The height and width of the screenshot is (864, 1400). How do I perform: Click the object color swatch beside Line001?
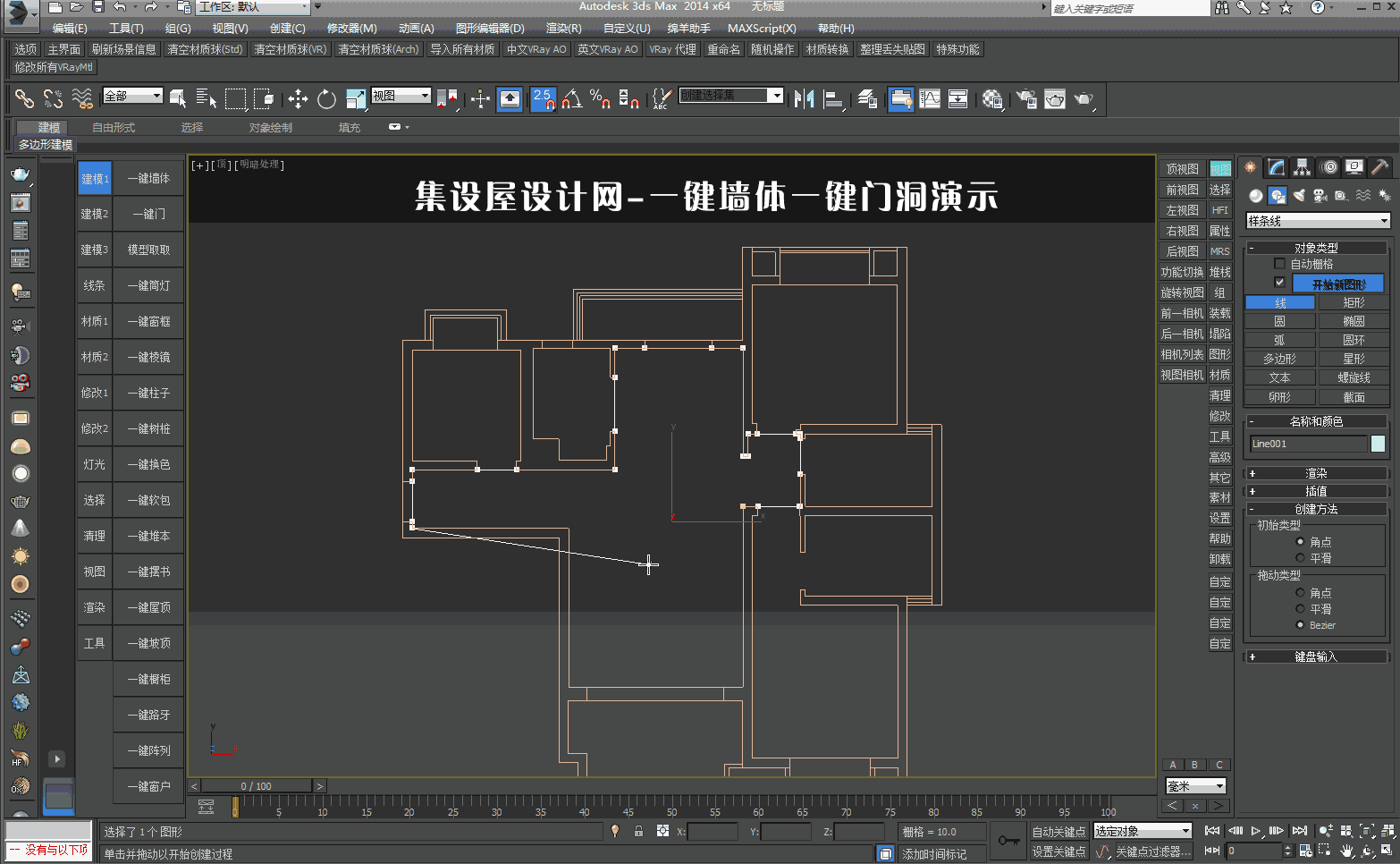[x=1378, y=444]
